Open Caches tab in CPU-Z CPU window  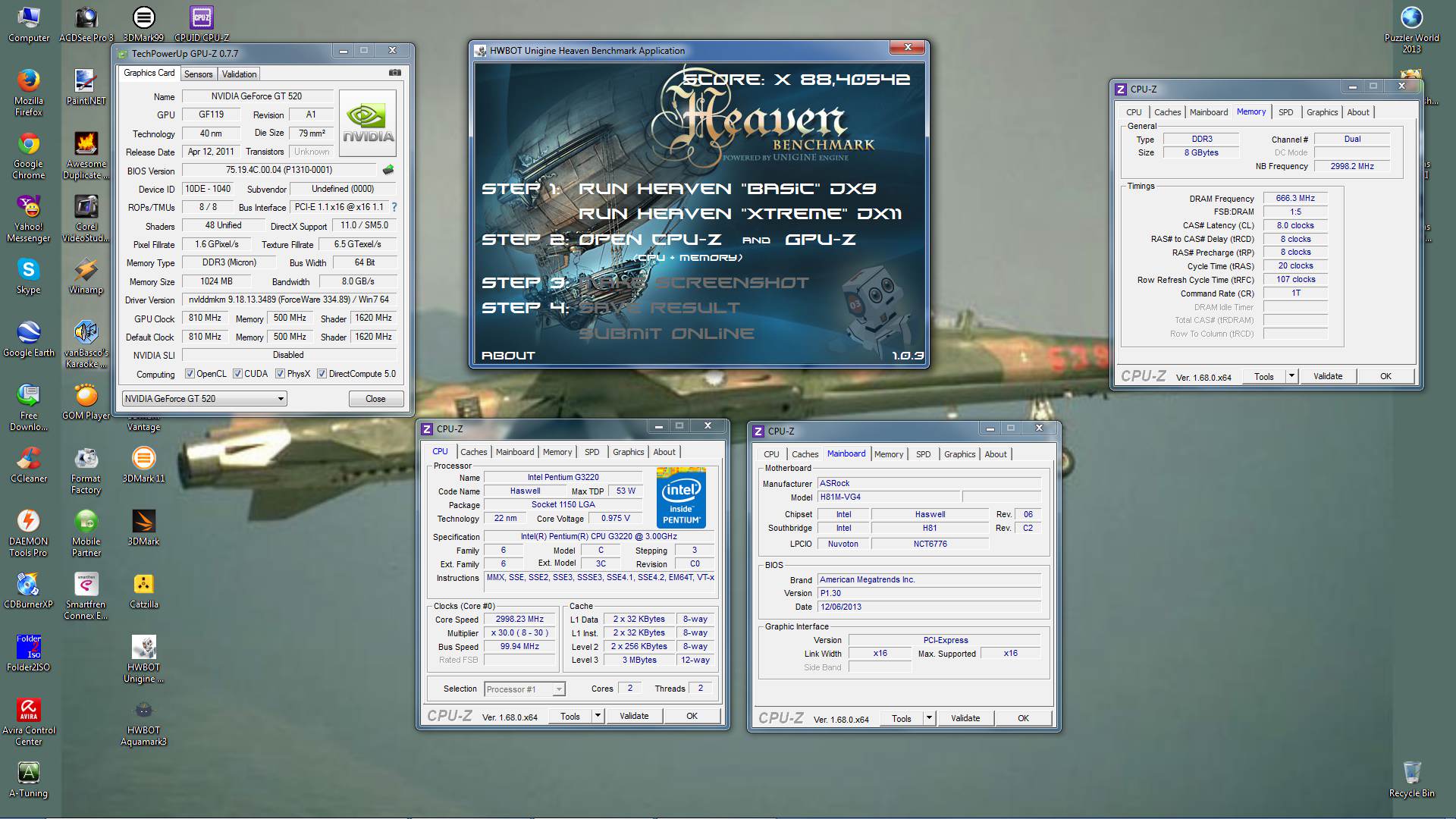coord(474,452)
